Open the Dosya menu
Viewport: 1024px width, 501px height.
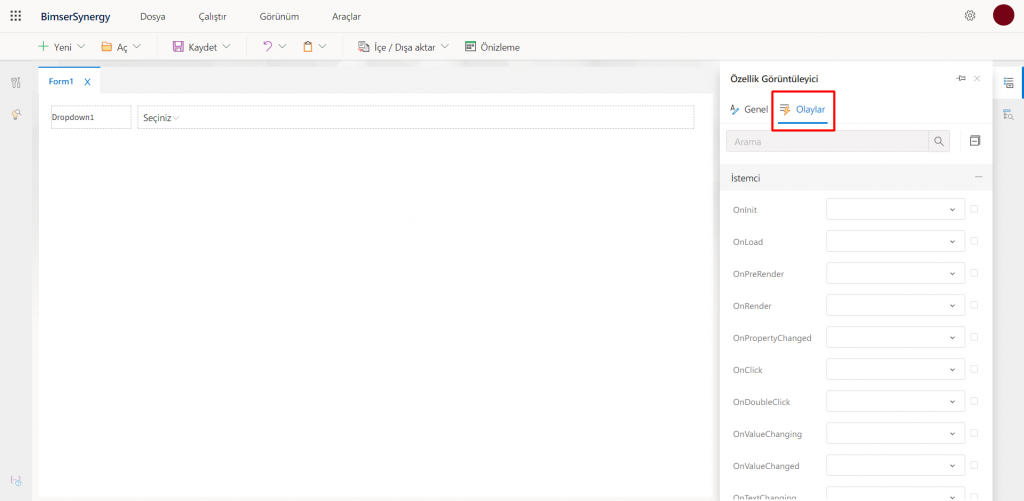152,17
